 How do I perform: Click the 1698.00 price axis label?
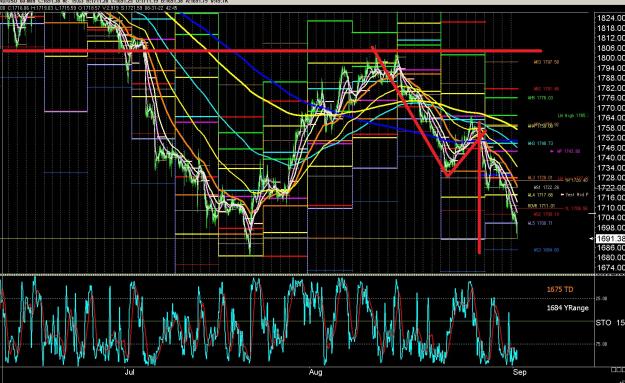pos(611,228)
